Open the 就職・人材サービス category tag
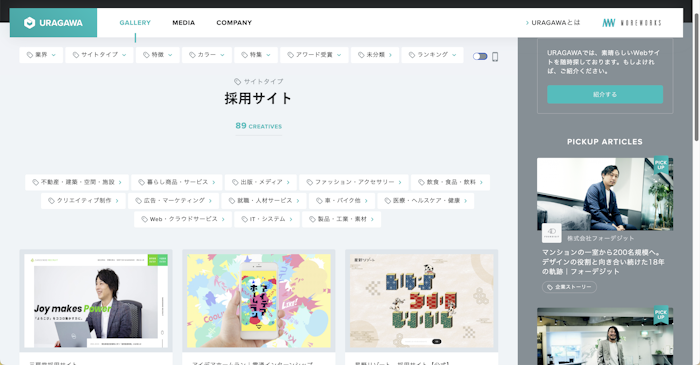700x365 pixels. point(264,201)
